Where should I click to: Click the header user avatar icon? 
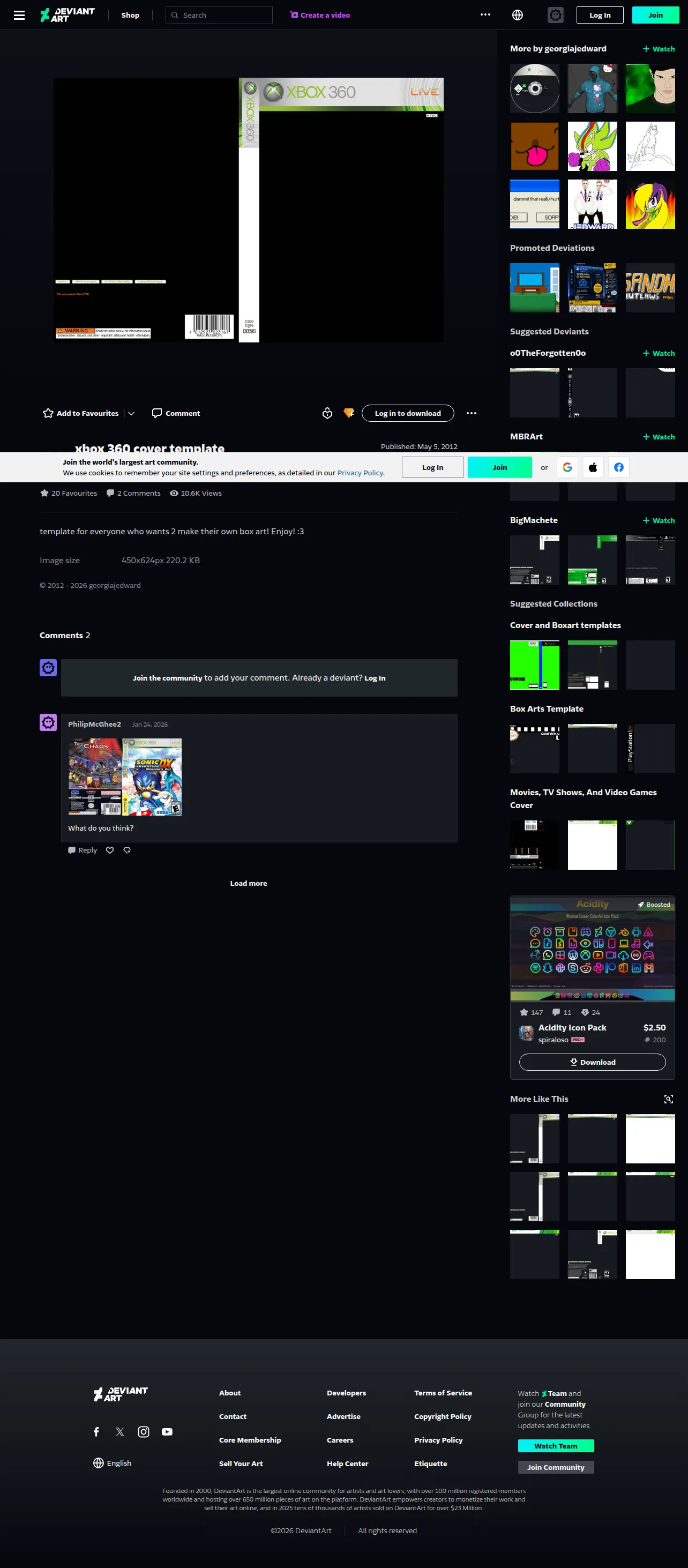pyautogui.click(x=555, y=15)
